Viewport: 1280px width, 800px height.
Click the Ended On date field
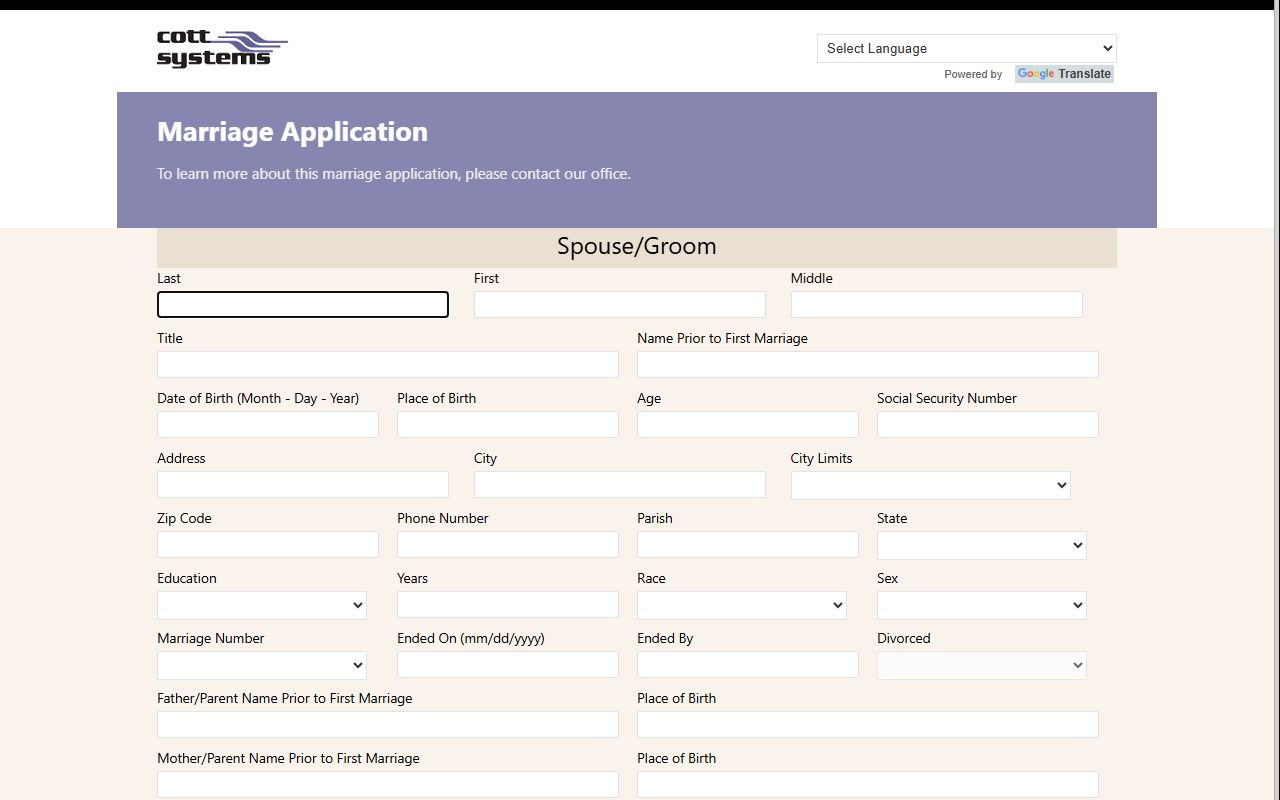click(508, 664)
